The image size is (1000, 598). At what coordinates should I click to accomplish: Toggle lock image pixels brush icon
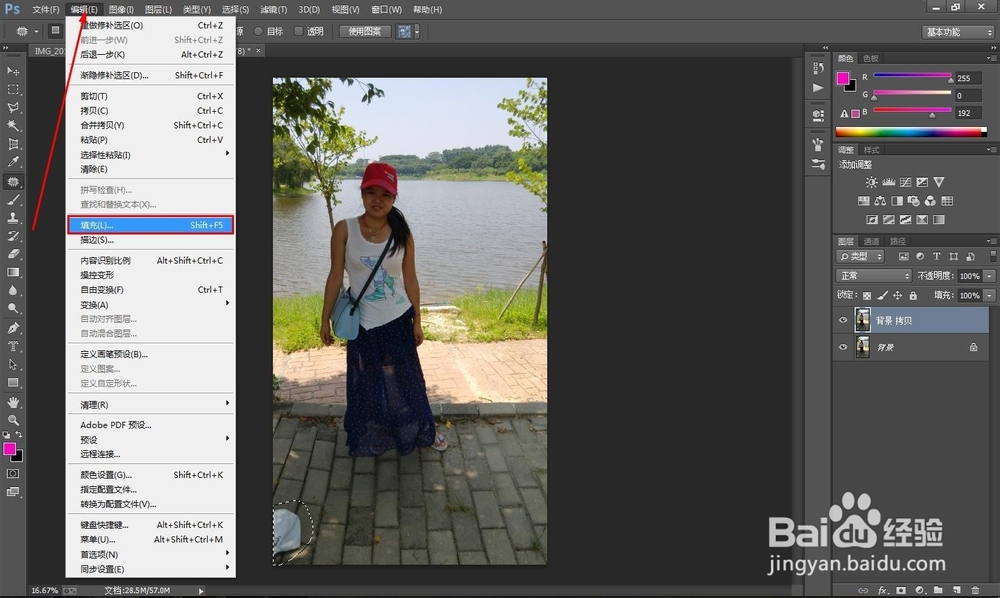pyautogui.click(x=882, y=295)
